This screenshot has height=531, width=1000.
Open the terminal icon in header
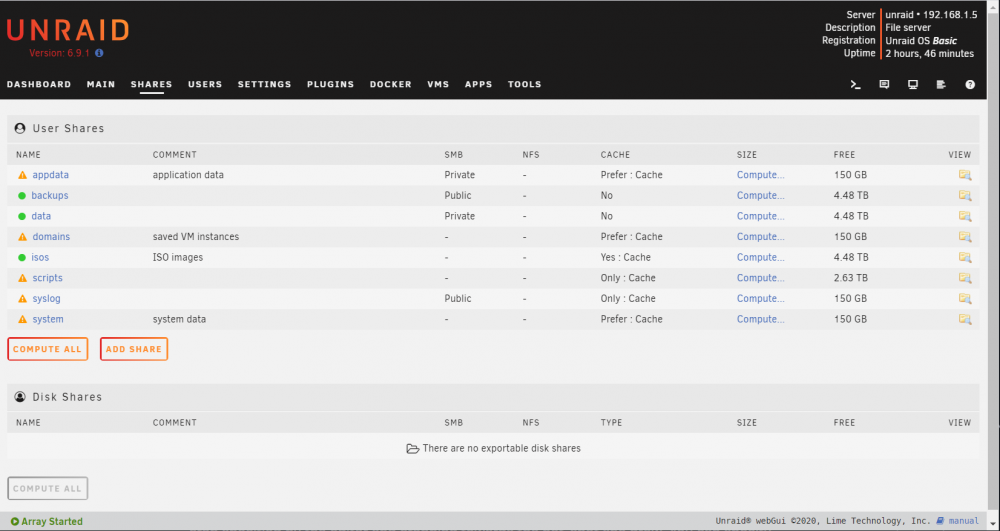856,84
